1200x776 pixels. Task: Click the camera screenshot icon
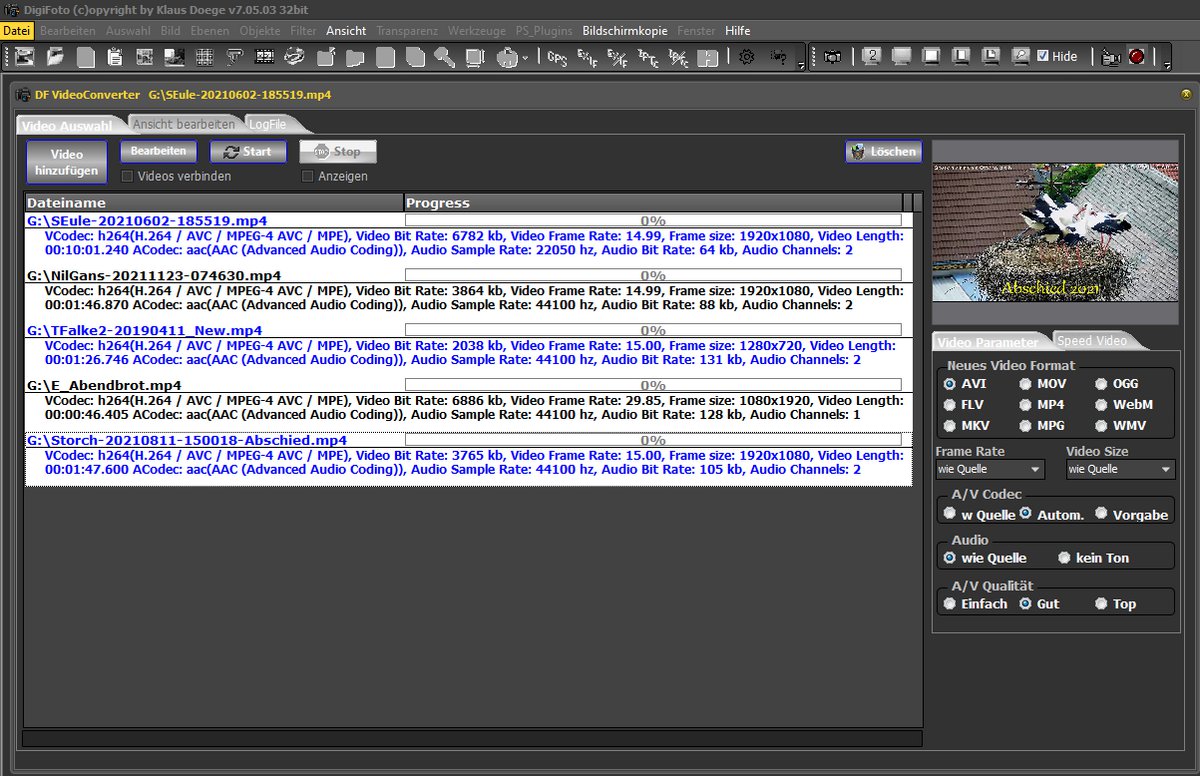pos(832,57)
